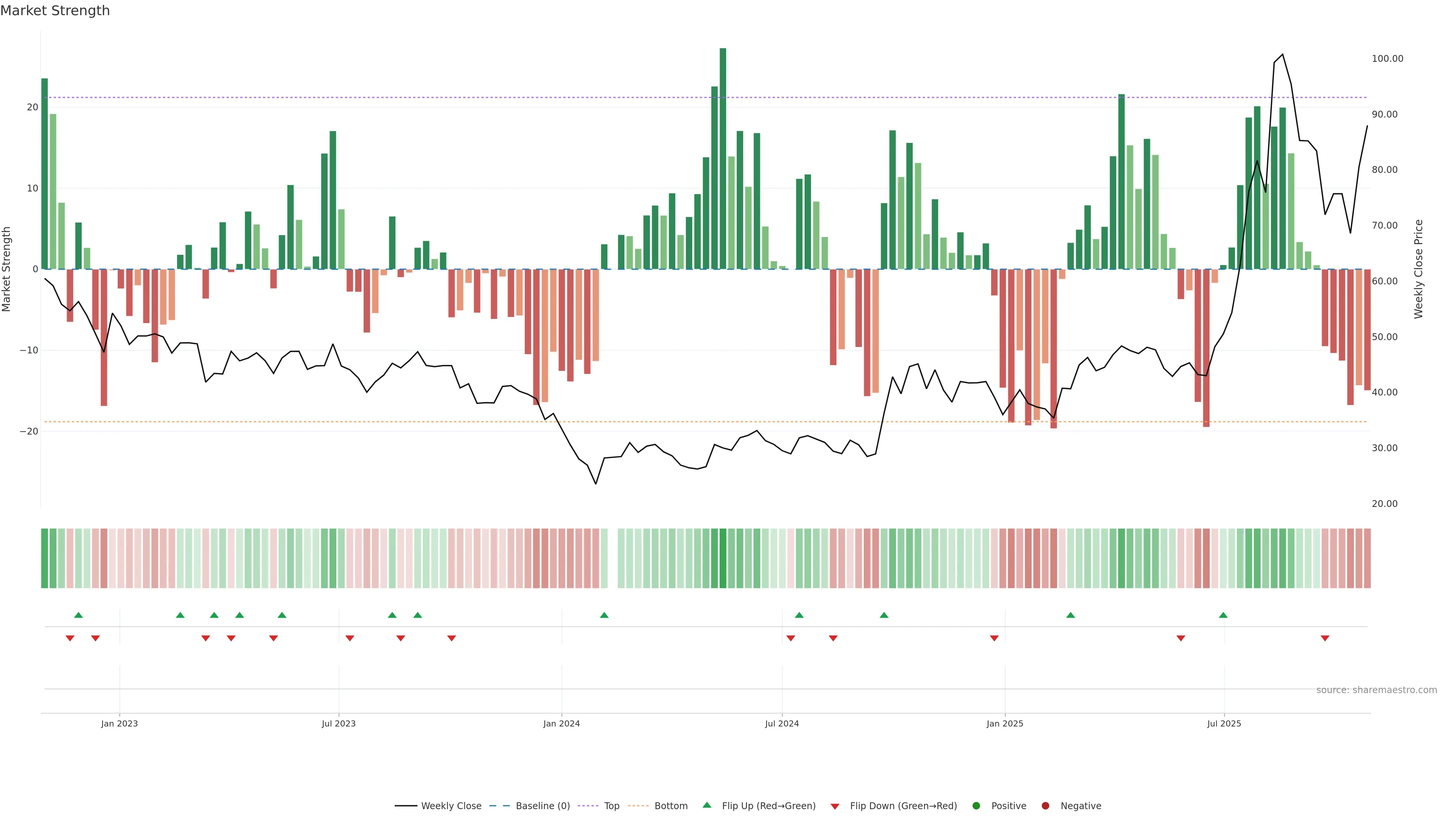Select the rightmost Flip Down triangle marker
The height and width of the screenshot is (819, 1456).
coord(1325,638)
